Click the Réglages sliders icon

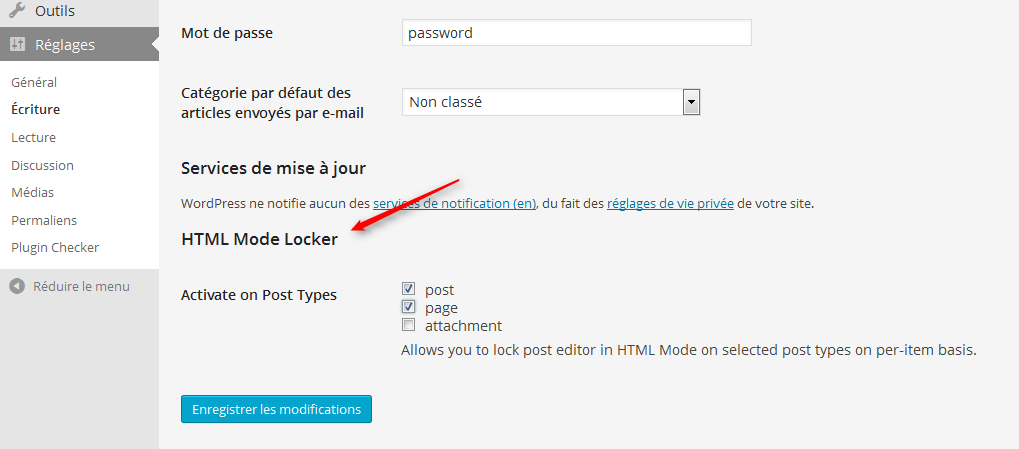click(18, 44)
